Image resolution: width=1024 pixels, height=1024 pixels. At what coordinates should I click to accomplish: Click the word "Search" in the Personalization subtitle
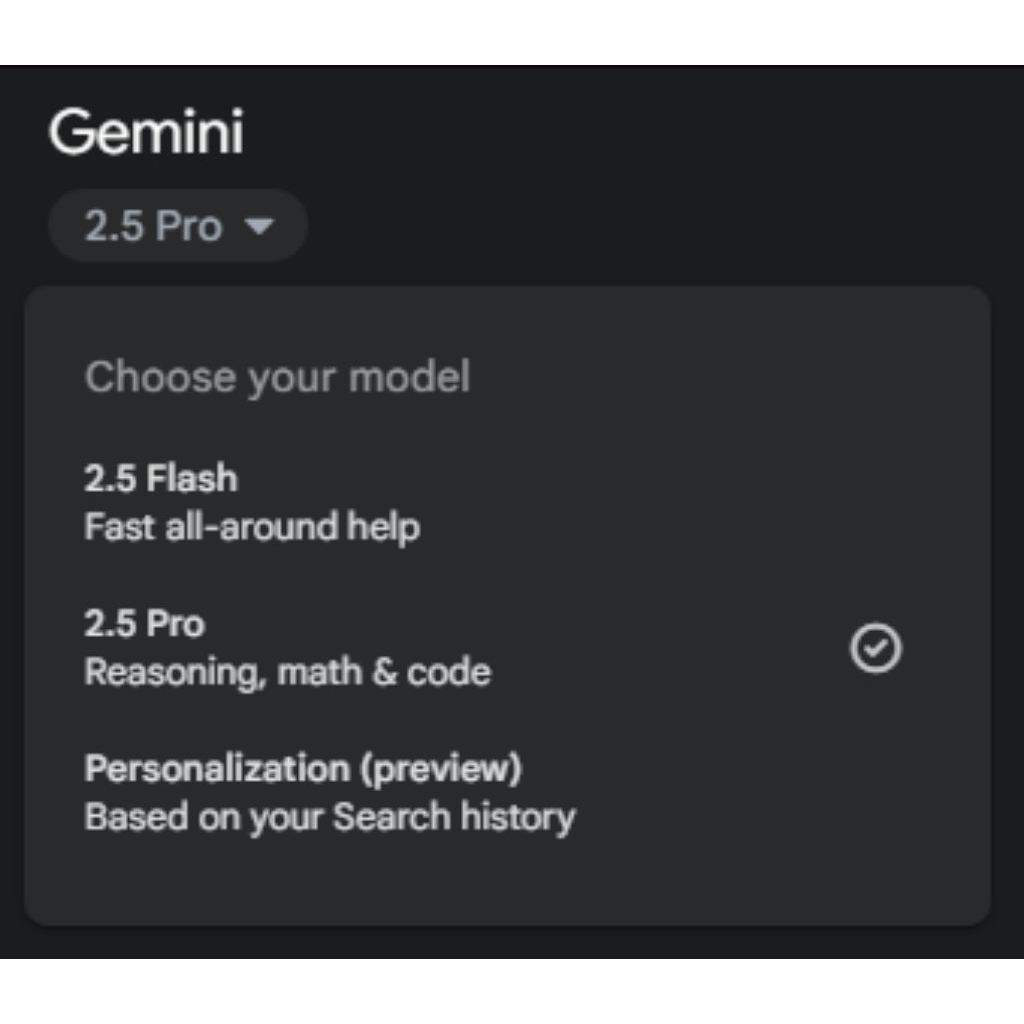(391, 817)
